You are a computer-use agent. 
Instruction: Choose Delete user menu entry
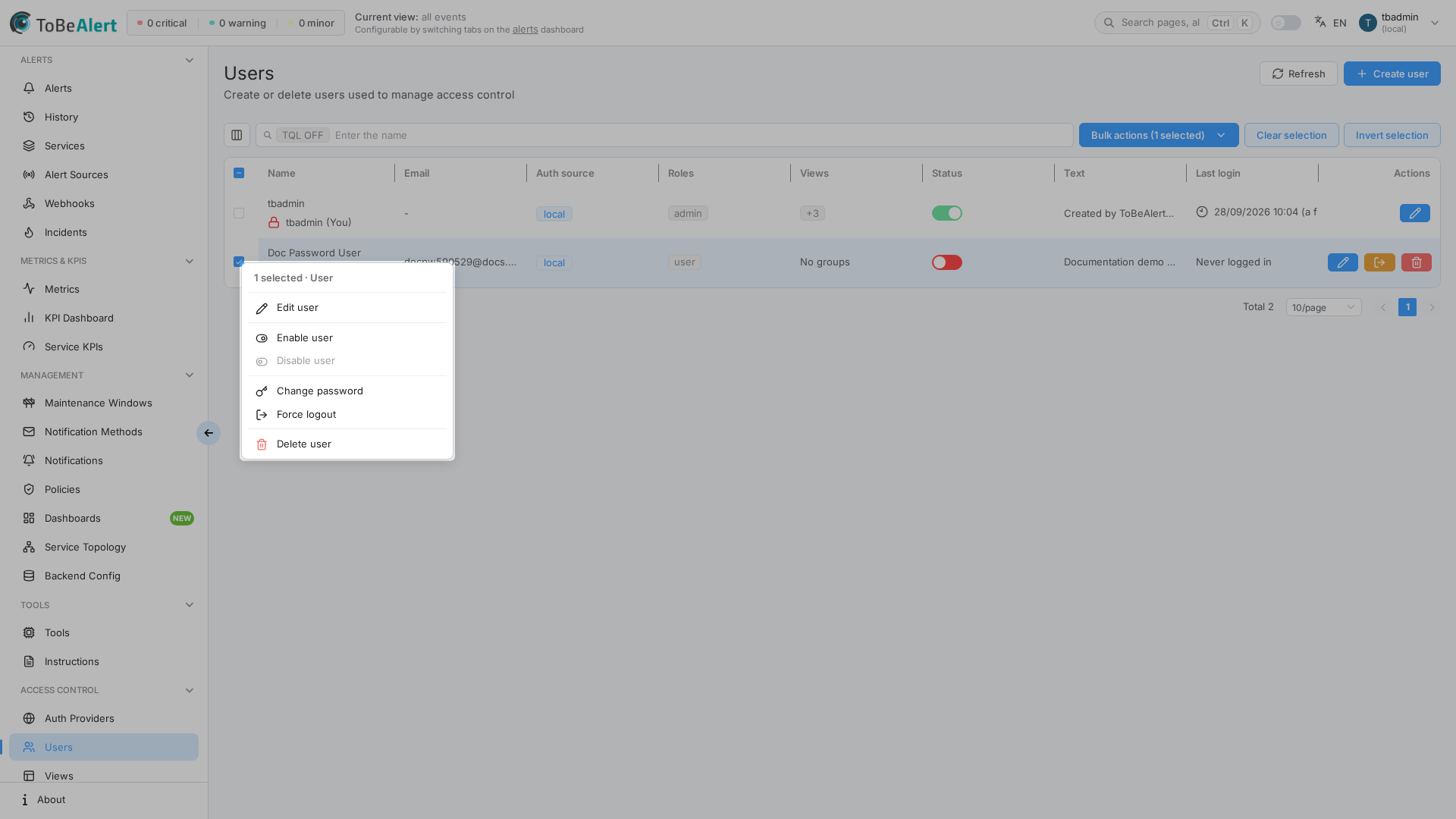[x=347, y=444]
